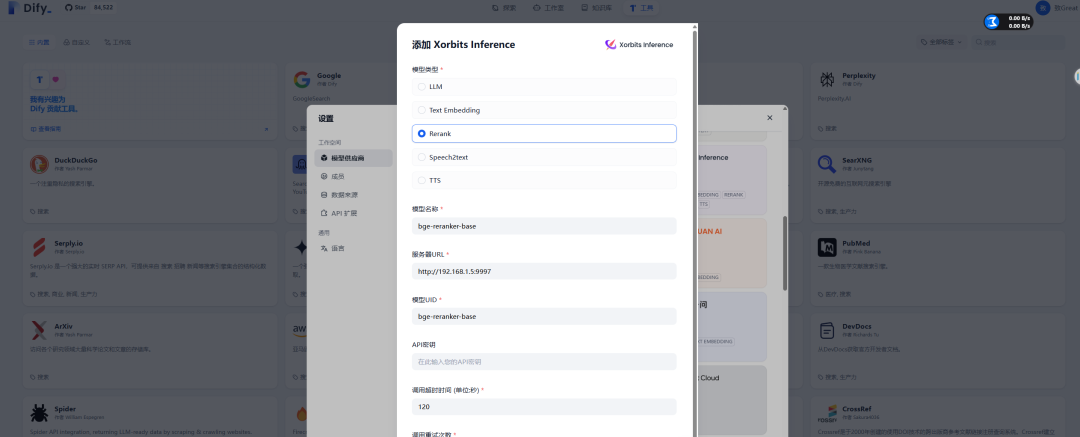Image resolution: width=1080 pixels, height=437 pixels.
Task: Click the timeout field showing 120
Action: click(x=543, y=407)
